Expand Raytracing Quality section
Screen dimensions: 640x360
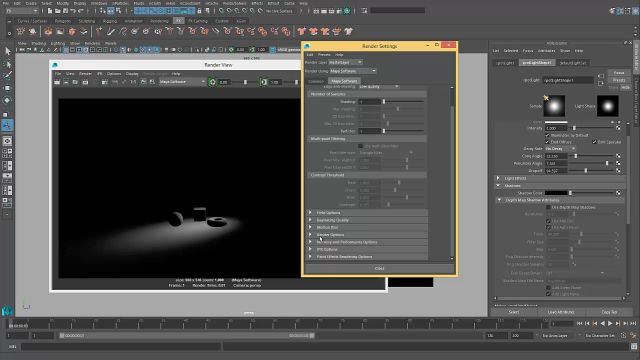pos(367,220)
